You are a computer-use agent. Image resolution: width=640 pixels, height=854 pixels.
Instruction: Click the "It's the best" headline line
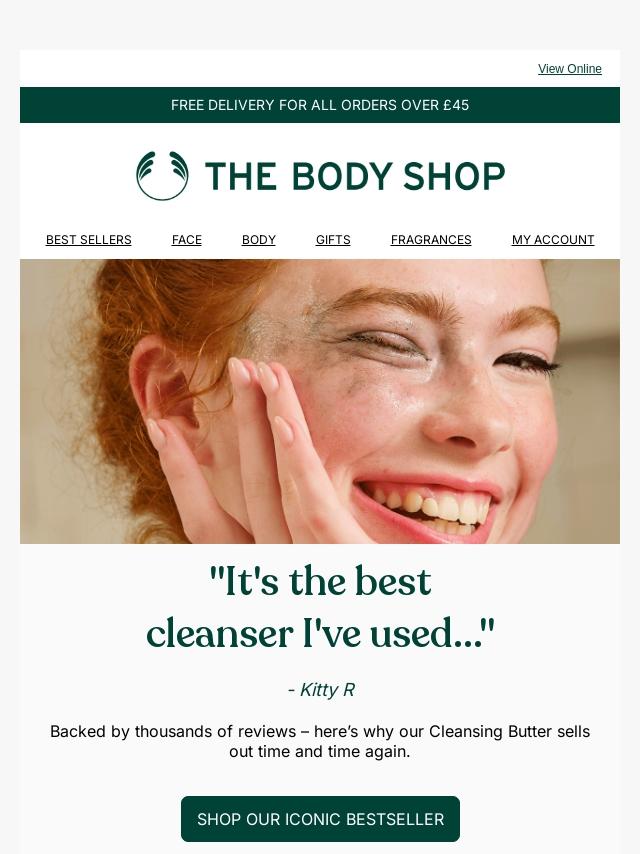click(320, 582)
